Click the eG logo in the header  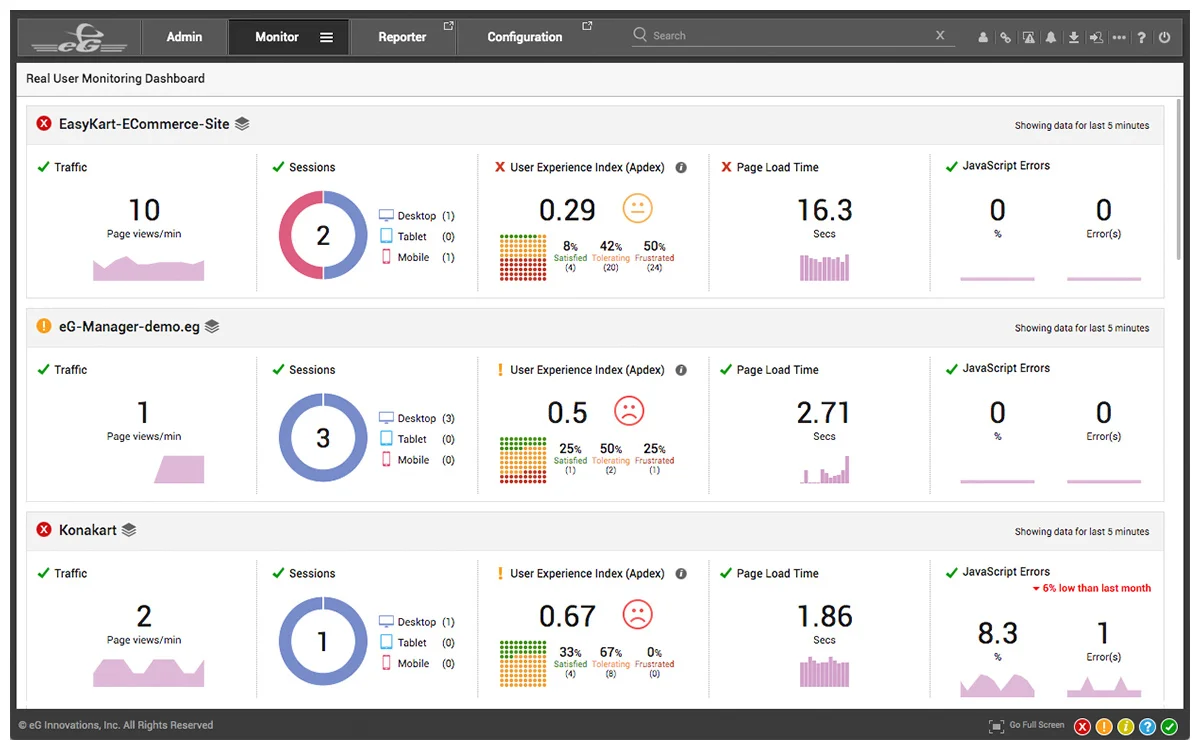coord(79,38)
